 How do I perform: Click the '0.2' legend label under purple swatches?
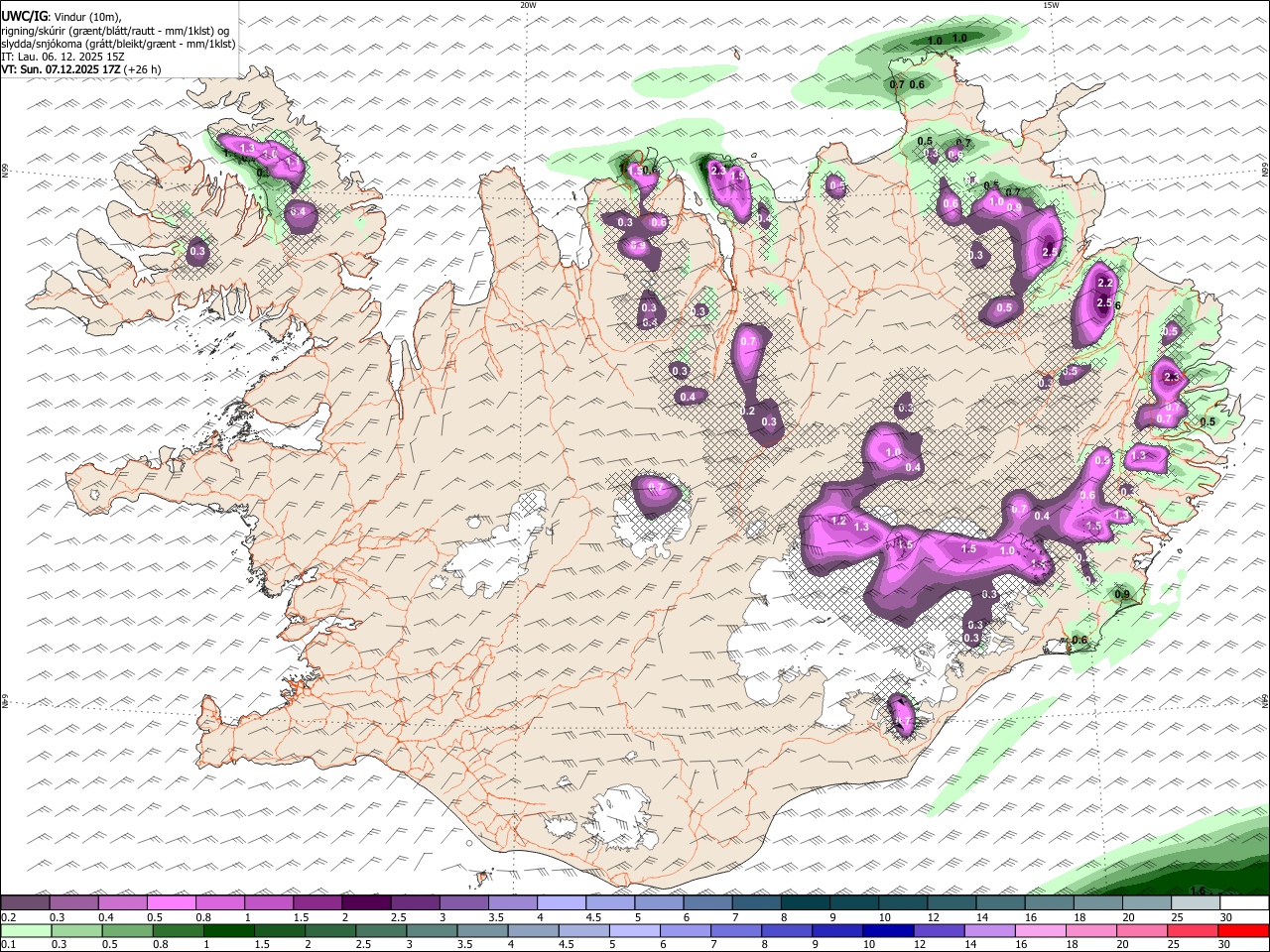click(x=8, y=917)
